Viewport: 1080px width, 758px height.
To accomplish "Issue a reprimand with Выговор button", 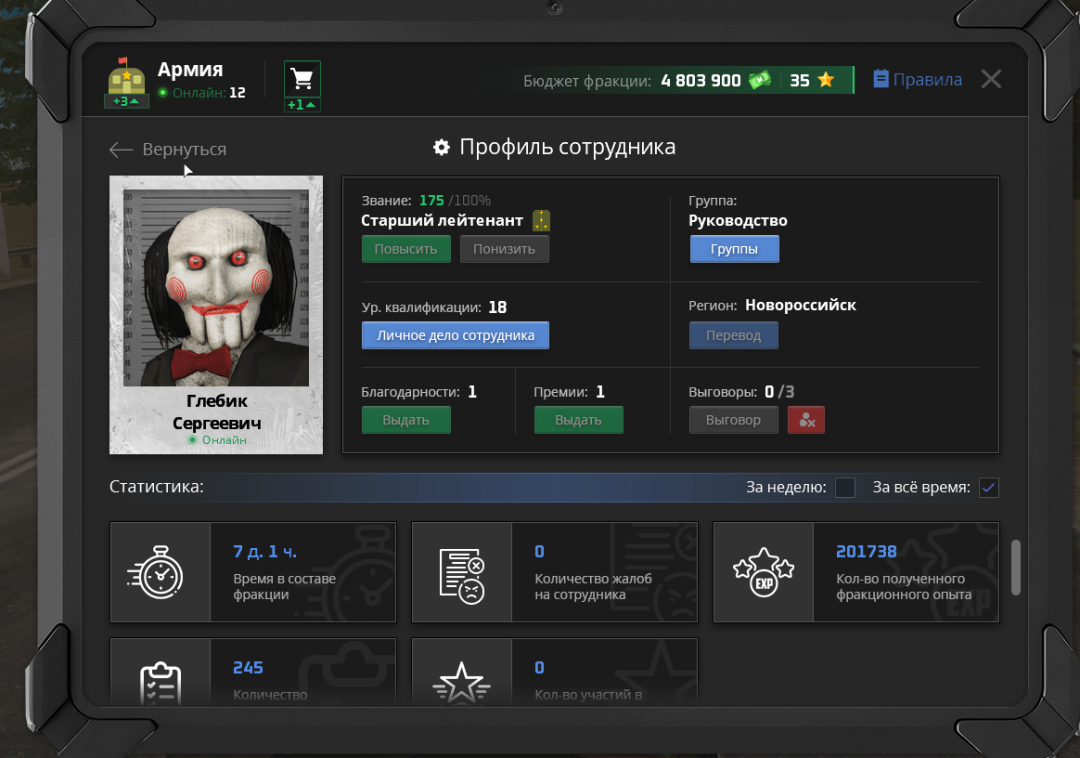I will pos(734,420).
